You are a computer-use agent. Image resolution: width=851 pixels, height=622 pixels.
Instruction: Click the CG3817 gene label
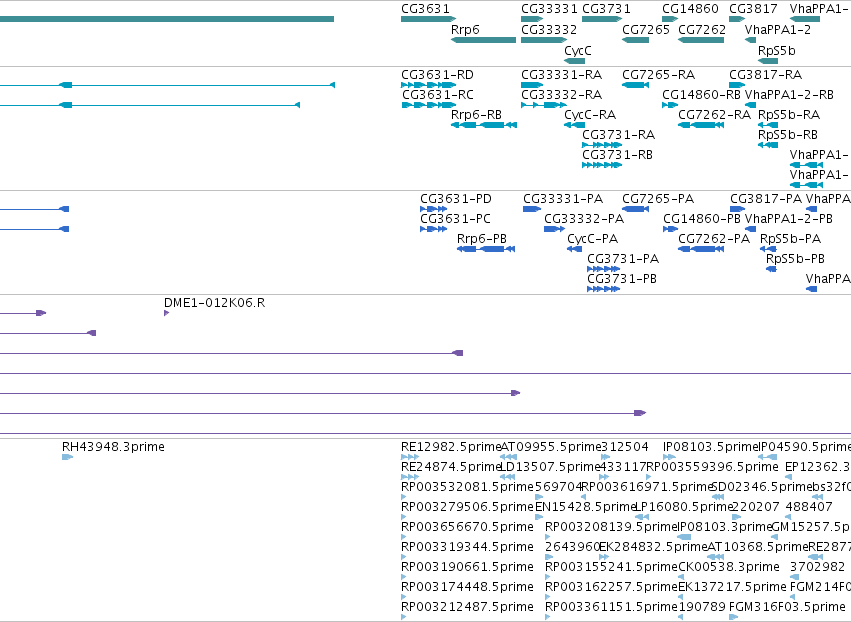coord(753,9)
